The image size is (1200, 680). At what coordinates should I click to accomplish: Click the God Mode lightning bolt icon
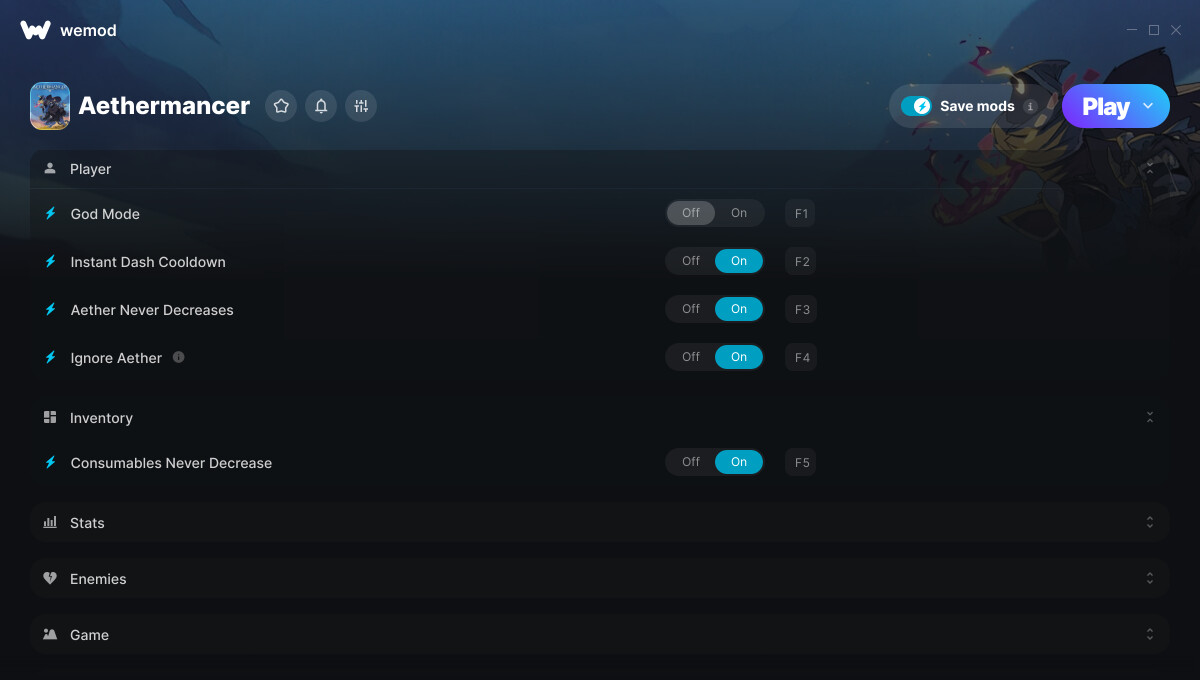tap(50, 213)
